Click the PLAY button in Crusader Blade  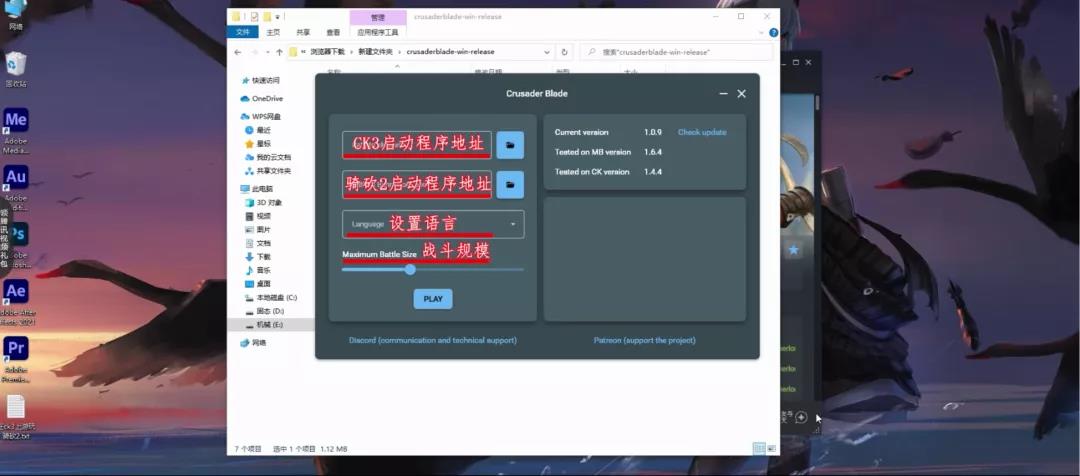(x=433, y=299)
